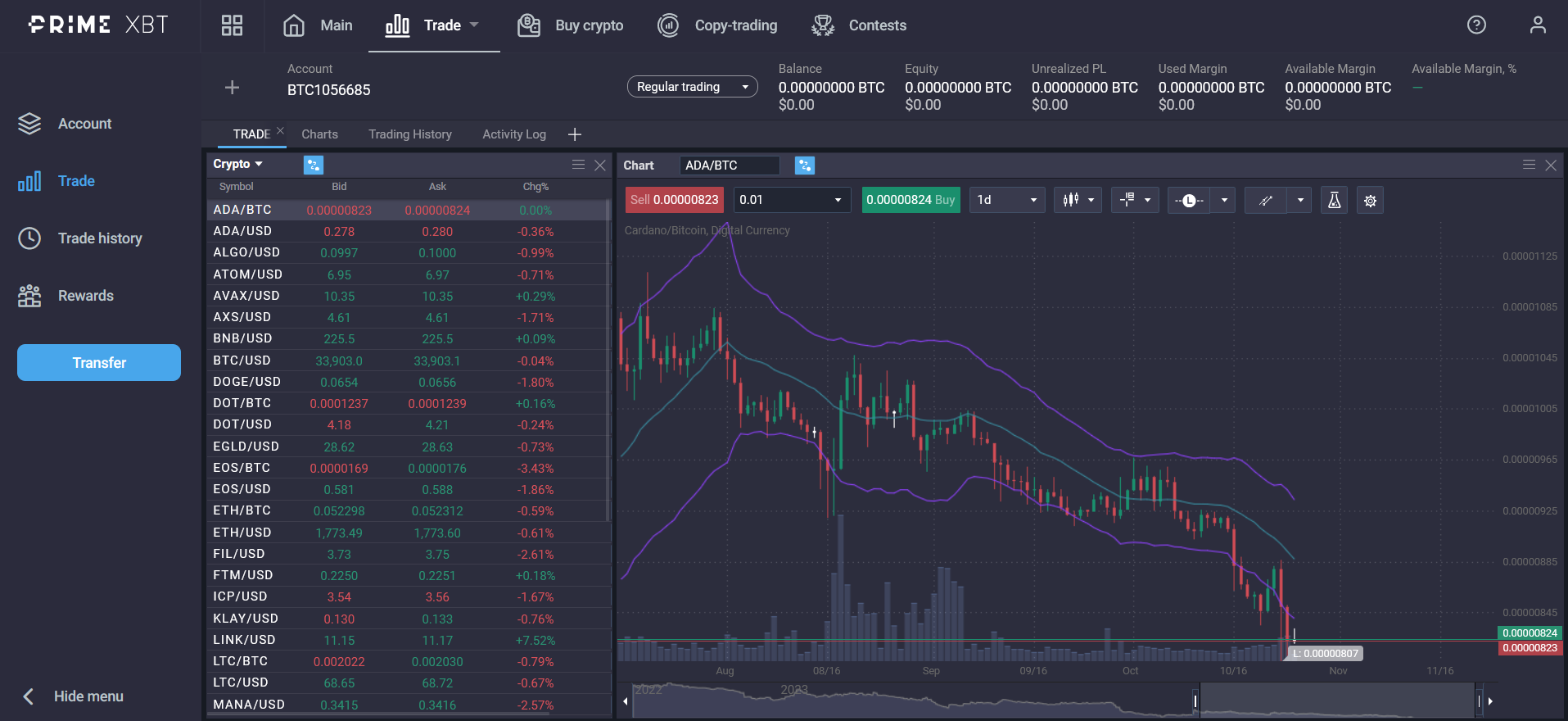Close the TRADE workspace tab

(x=280, y=130)
